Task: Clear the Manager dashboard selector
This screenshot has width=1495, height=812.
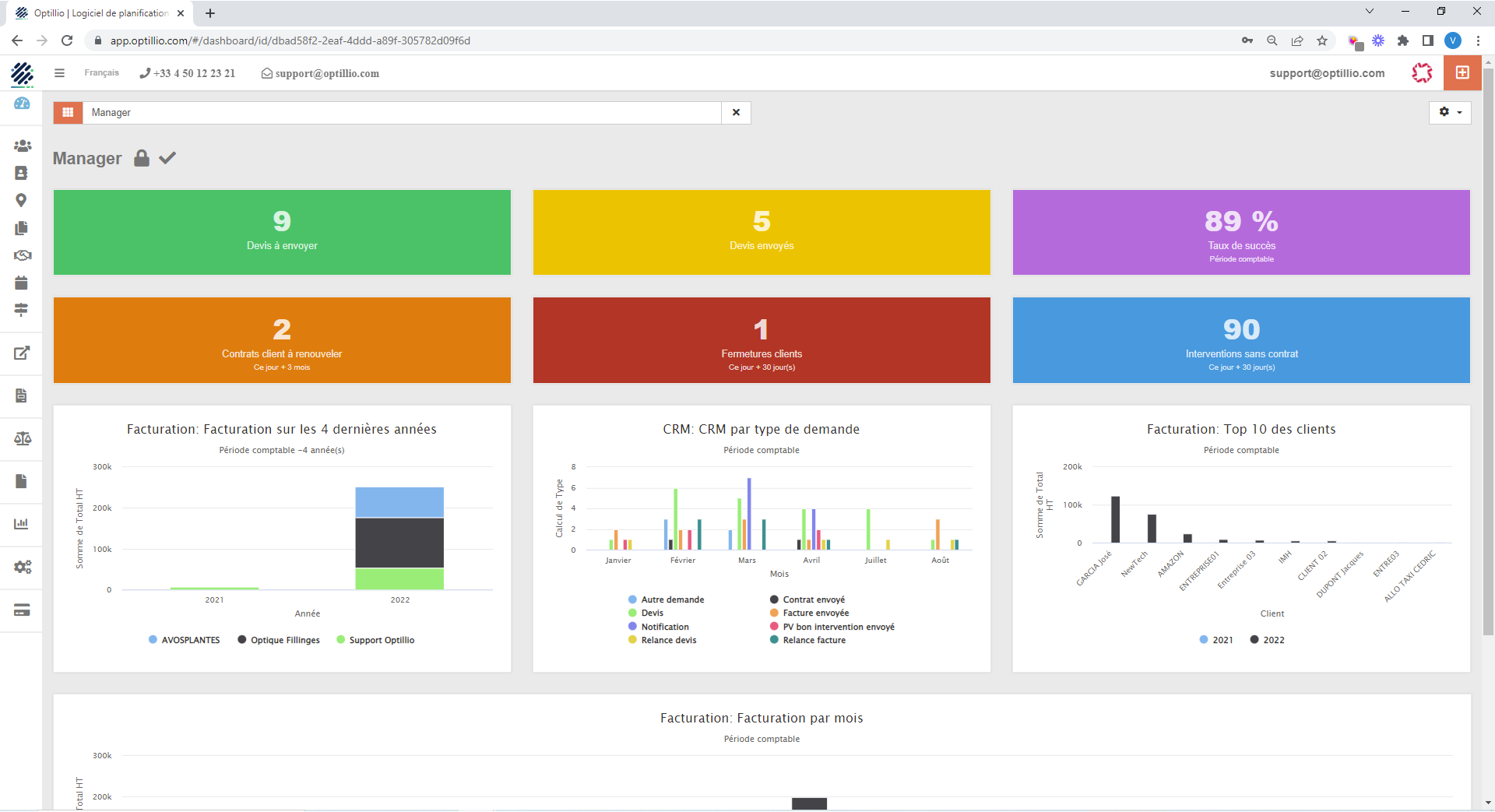Action: click(736, 113)
